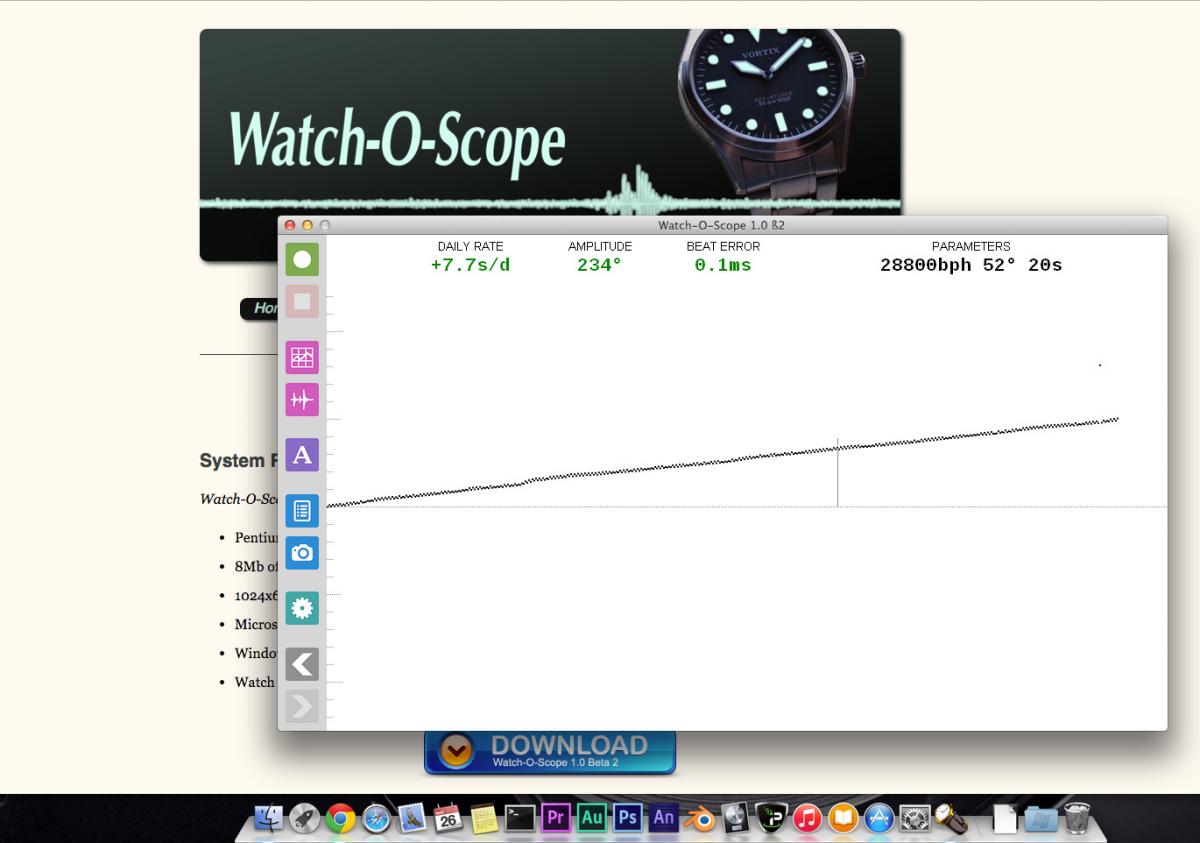Open the grey disc app icon in the dock

(x=735, y=818)
